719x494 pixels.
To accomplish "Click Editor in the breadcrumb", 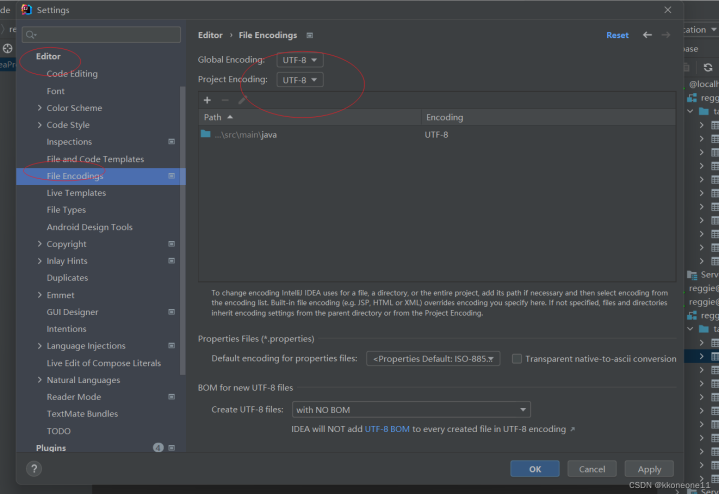I will 210,35.
